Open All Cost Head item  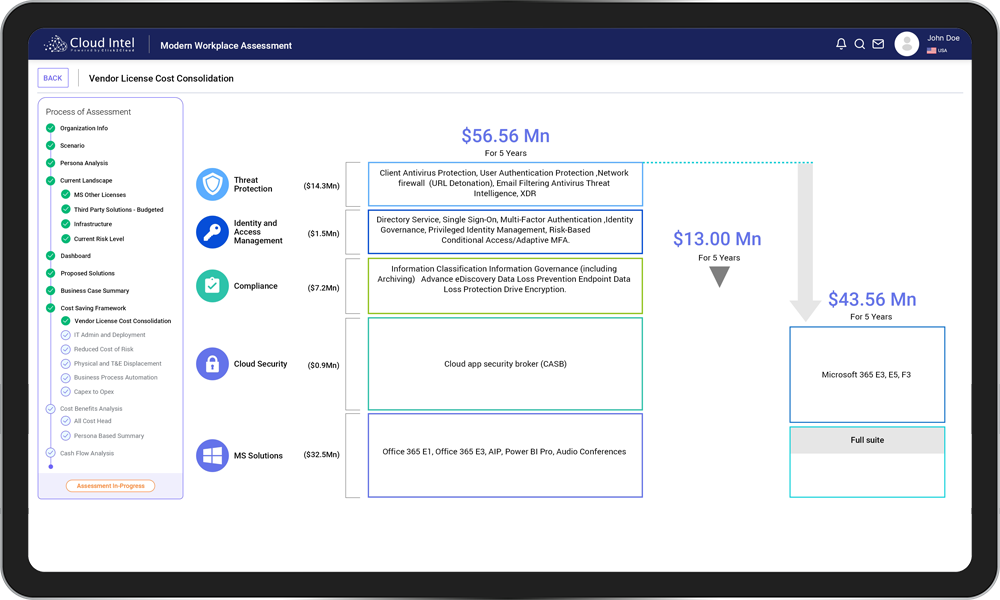pos(92,421)
